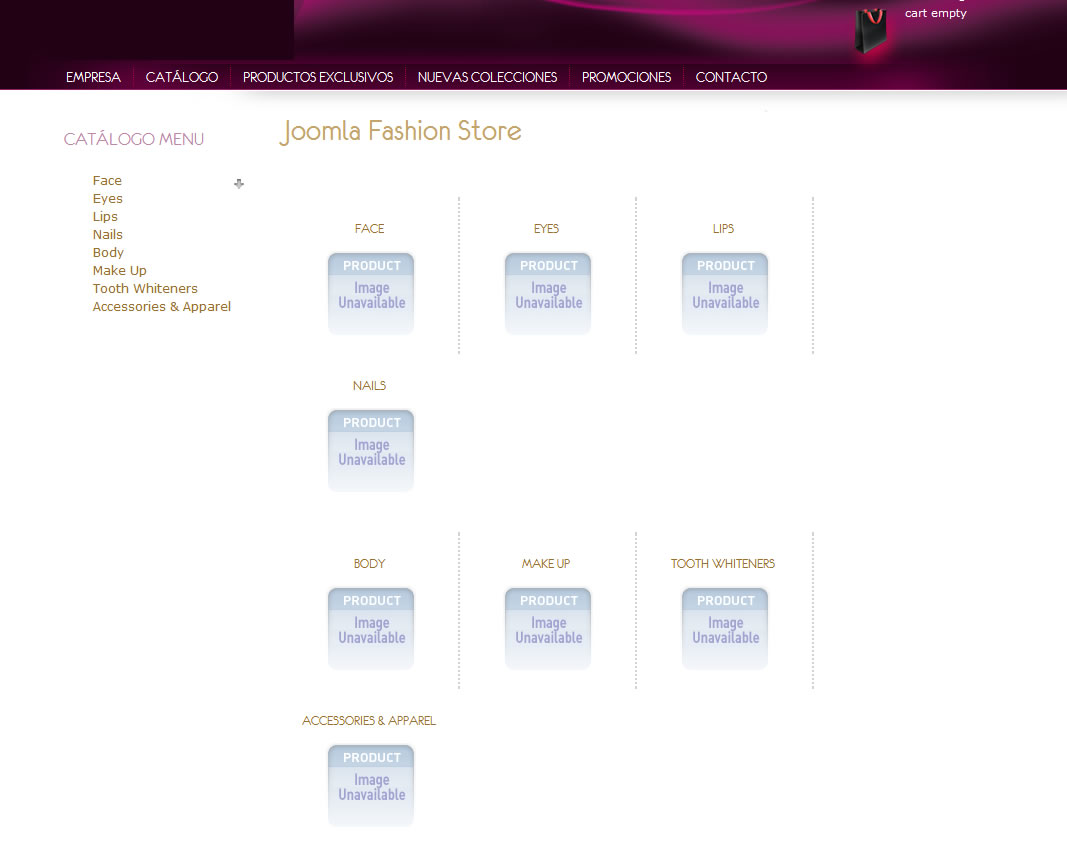This screenshot has height=849, width=1067.
Task: Open the EMPRESA menu item
Action: (x=93, y=77)
